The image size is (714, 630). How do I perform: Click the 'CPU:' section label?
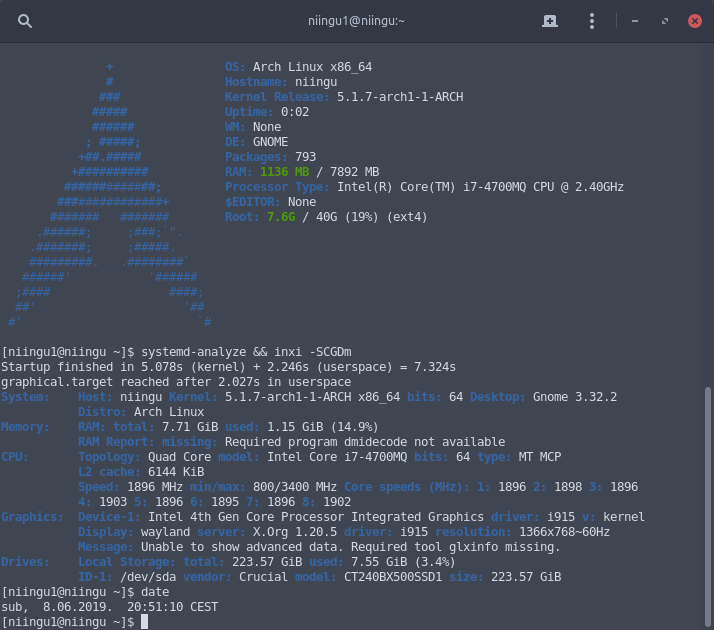[15, 457]
